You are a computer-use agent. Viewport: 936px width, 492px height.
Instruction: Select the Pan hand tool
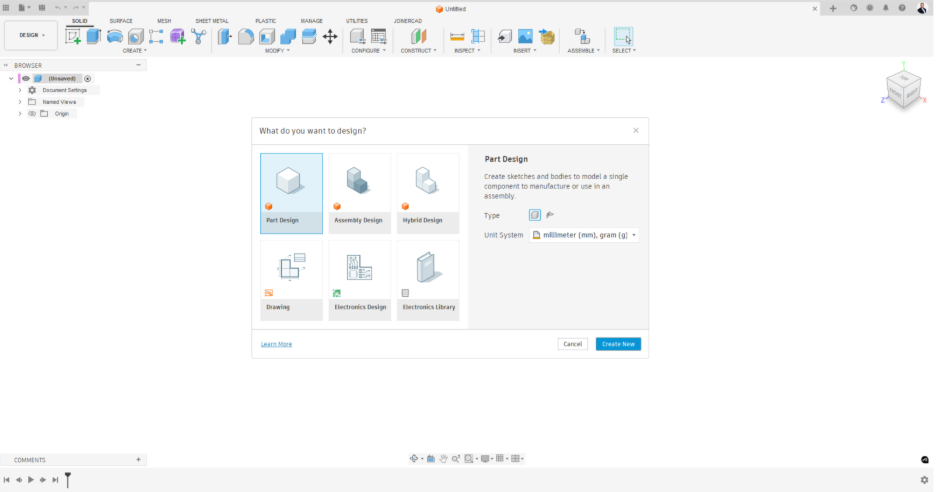(x=444, y=459)
